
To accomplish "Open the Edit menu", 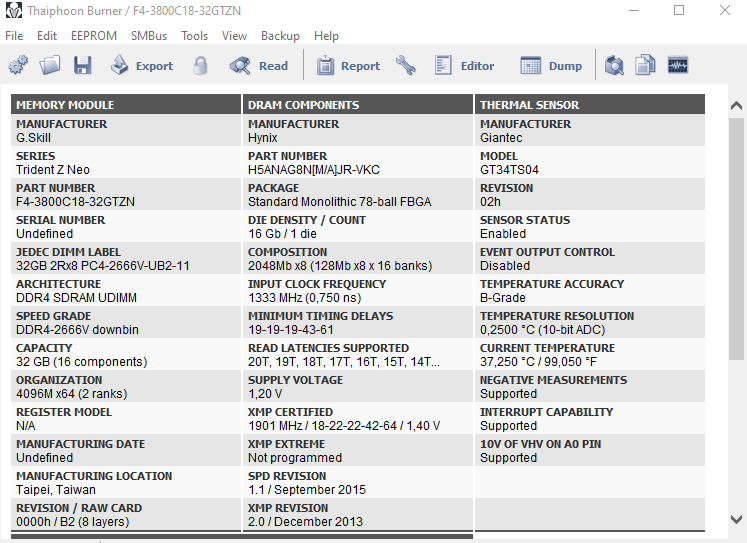I will click(47, 36).
